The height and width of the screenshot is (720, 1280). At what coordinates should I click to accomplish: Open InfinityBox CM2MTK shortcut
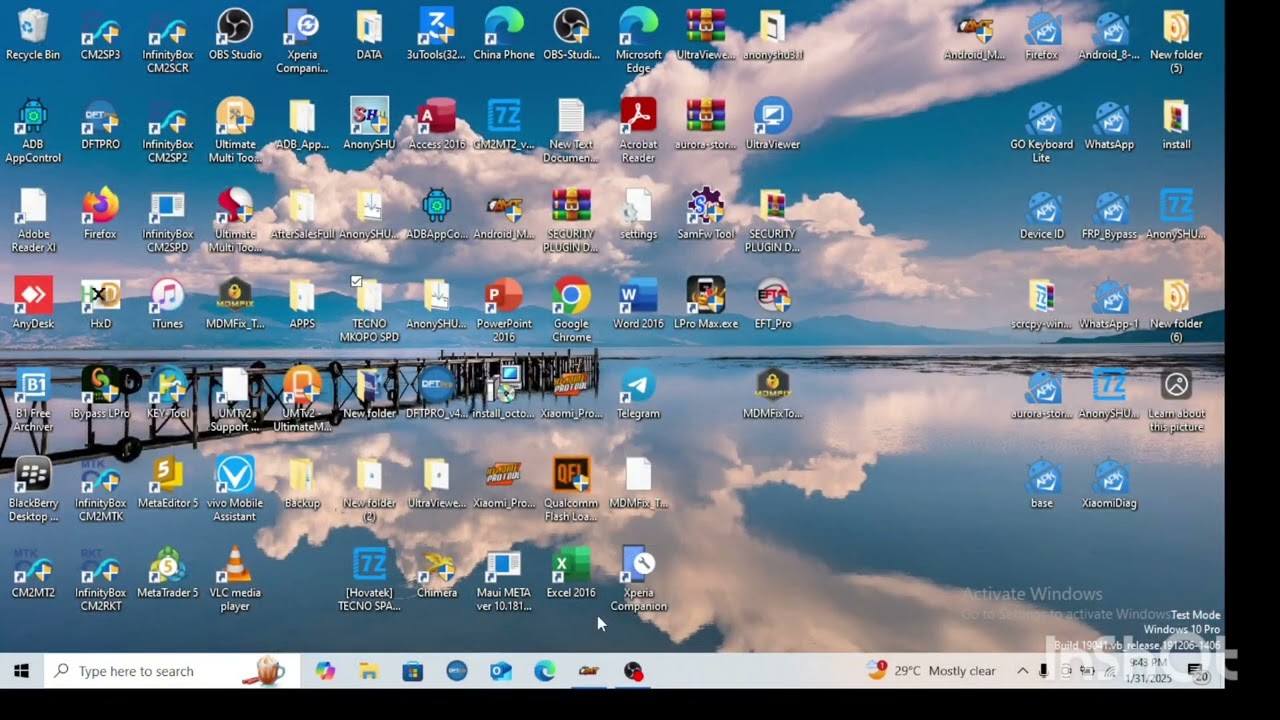click(x=100, y=489)
